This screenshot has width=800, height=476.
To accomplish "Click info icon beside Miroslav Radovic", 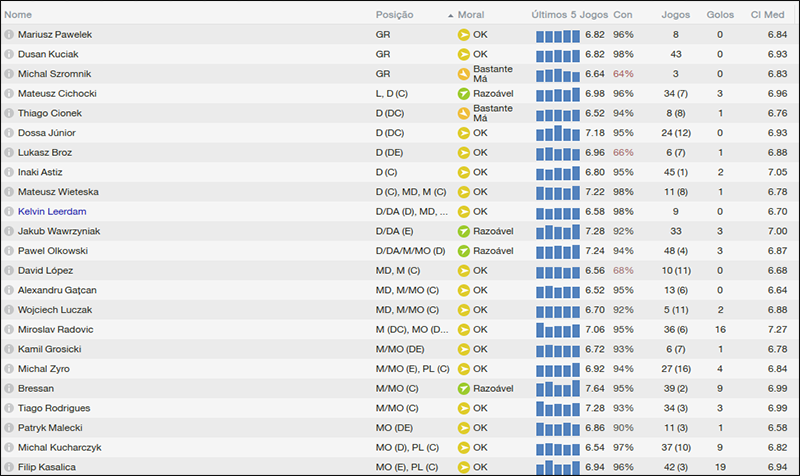I will pyautogui.click(x=10, y=330).
